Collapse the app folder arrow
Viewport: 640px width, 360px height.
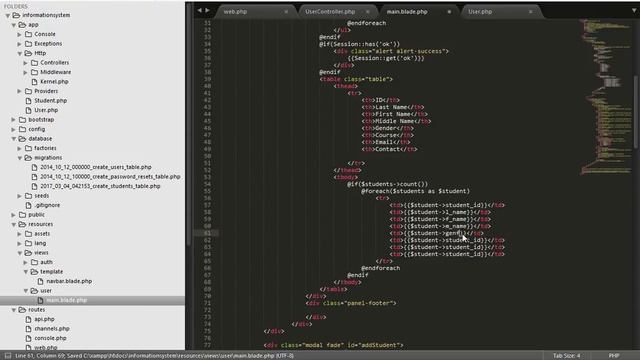13,25
